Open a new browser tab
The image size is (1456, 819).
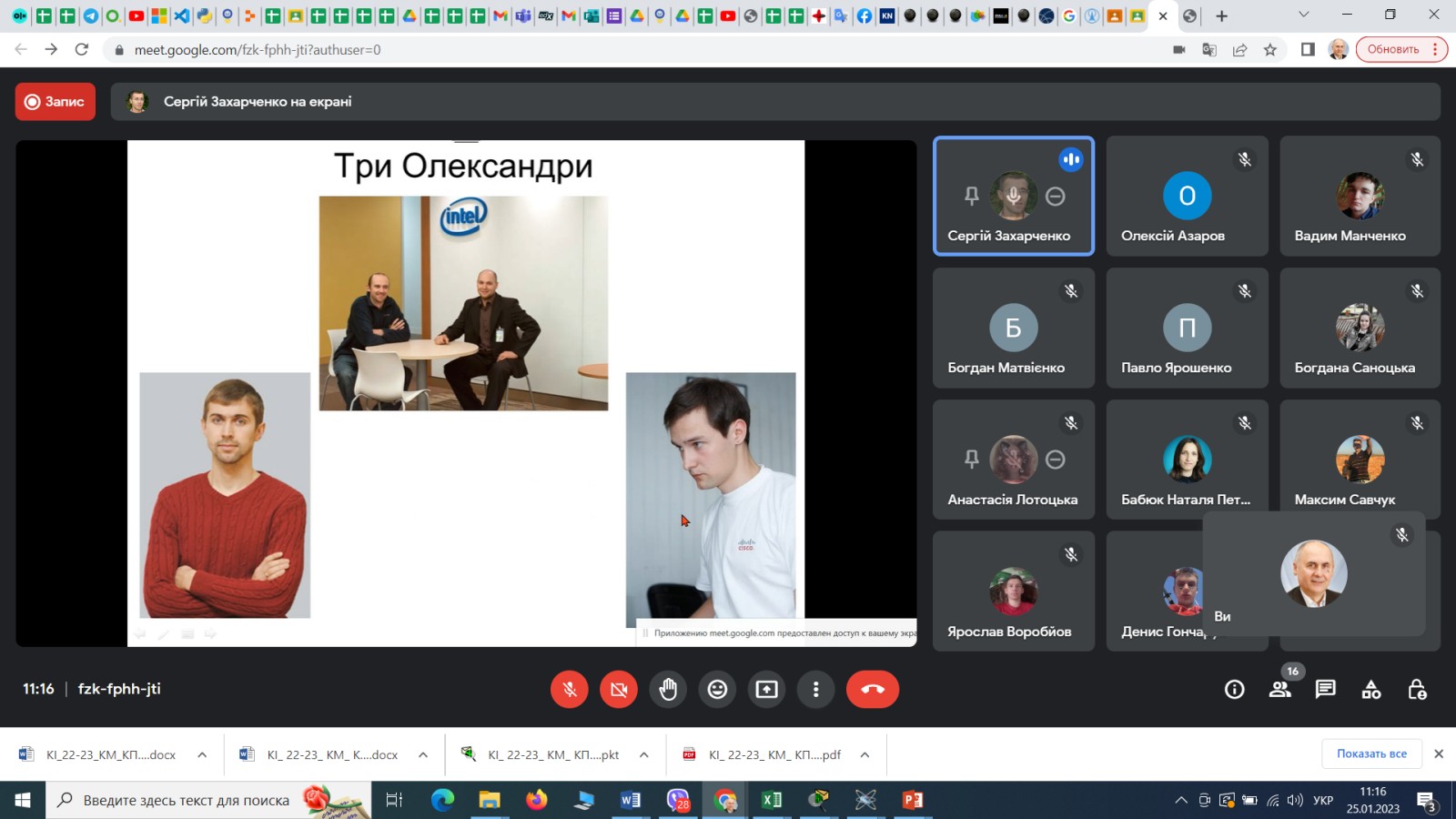pos(1221,15)
